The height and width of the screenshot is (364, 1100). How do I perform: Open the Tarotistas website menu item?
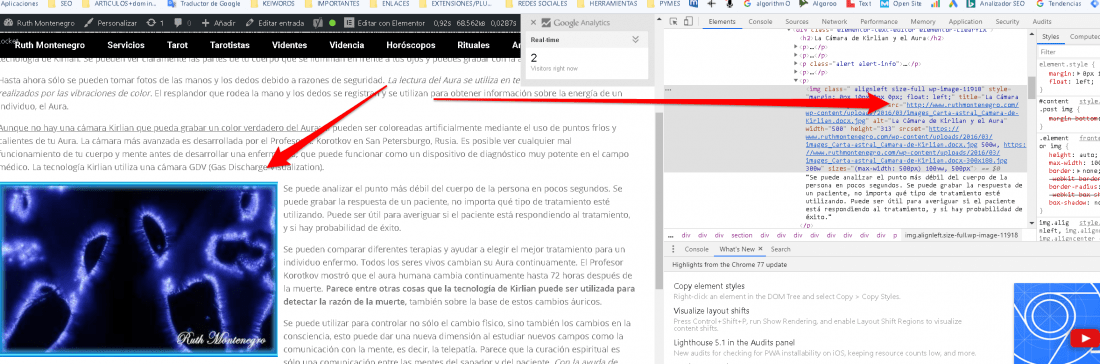(x=228, y=45)
